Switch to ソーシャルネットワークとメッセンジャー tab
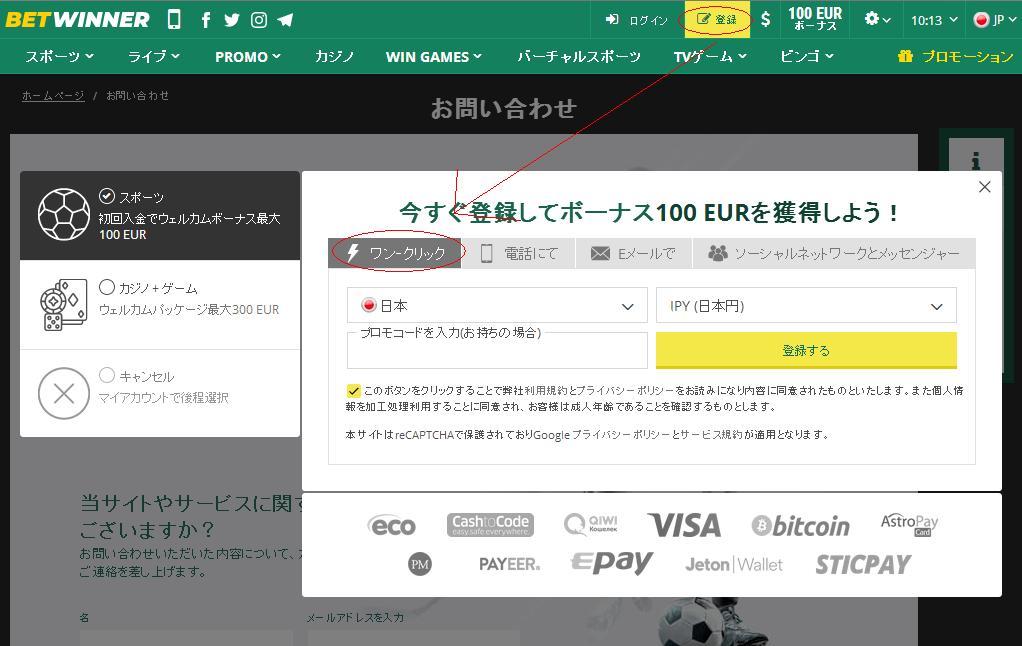This screenshot has height=646, width=1022. [834, 253]
